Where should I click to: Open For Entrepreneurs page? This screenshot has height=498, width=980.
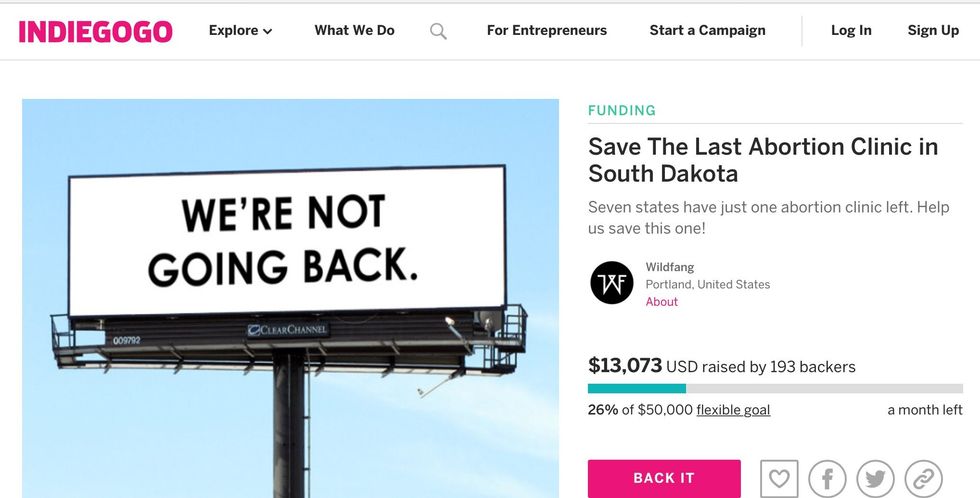(x=546, y=31)
